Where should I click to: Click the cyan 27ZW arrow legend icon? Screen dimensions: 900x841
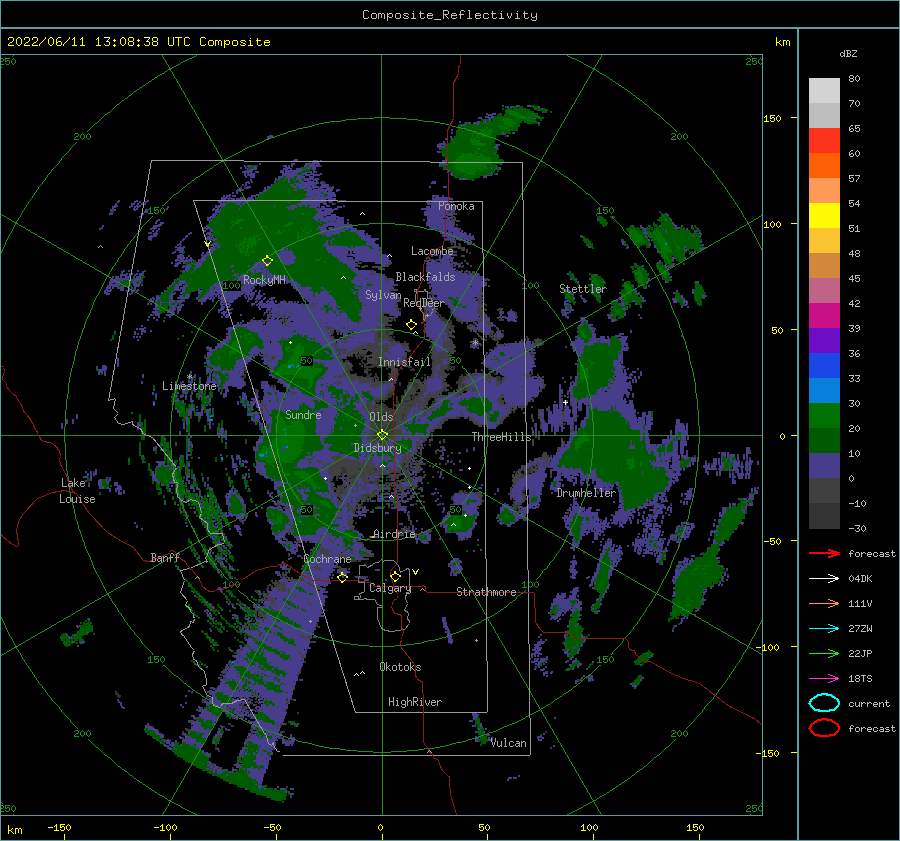coord(824,629)
